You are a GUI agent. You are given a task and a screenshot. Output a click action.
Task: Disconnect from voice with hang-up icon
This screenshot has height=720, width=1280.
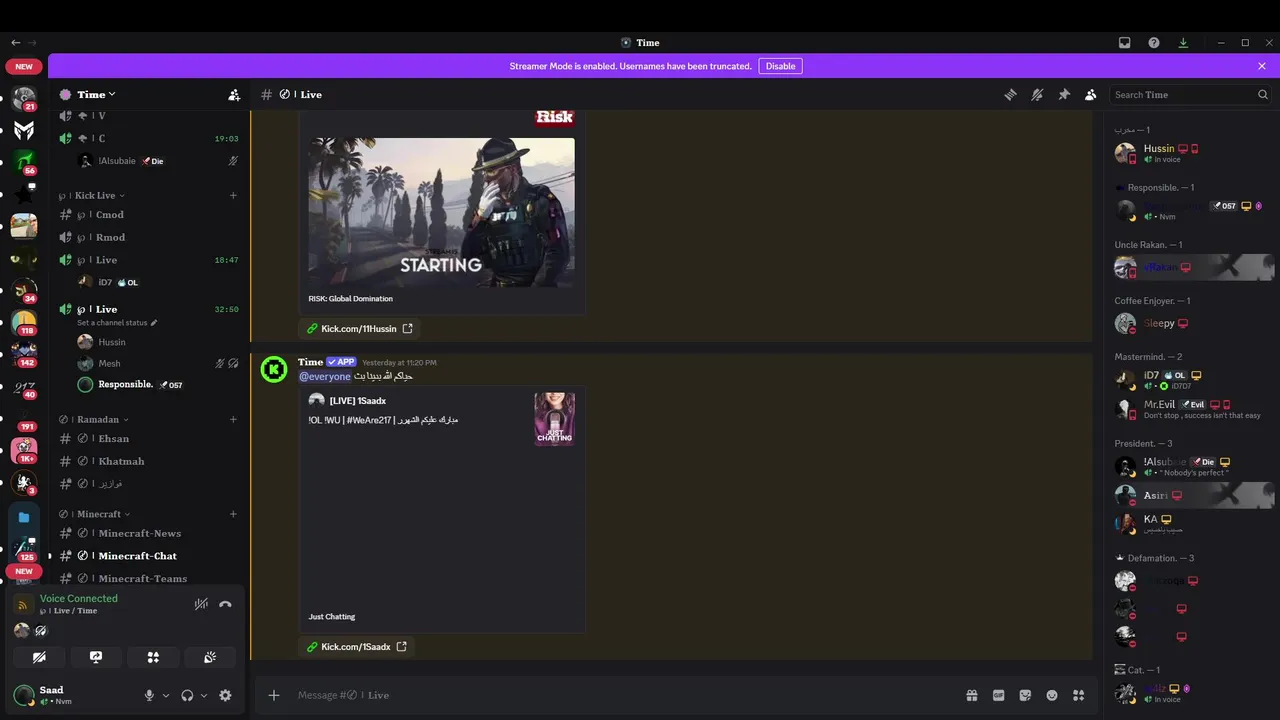[225, 604]
